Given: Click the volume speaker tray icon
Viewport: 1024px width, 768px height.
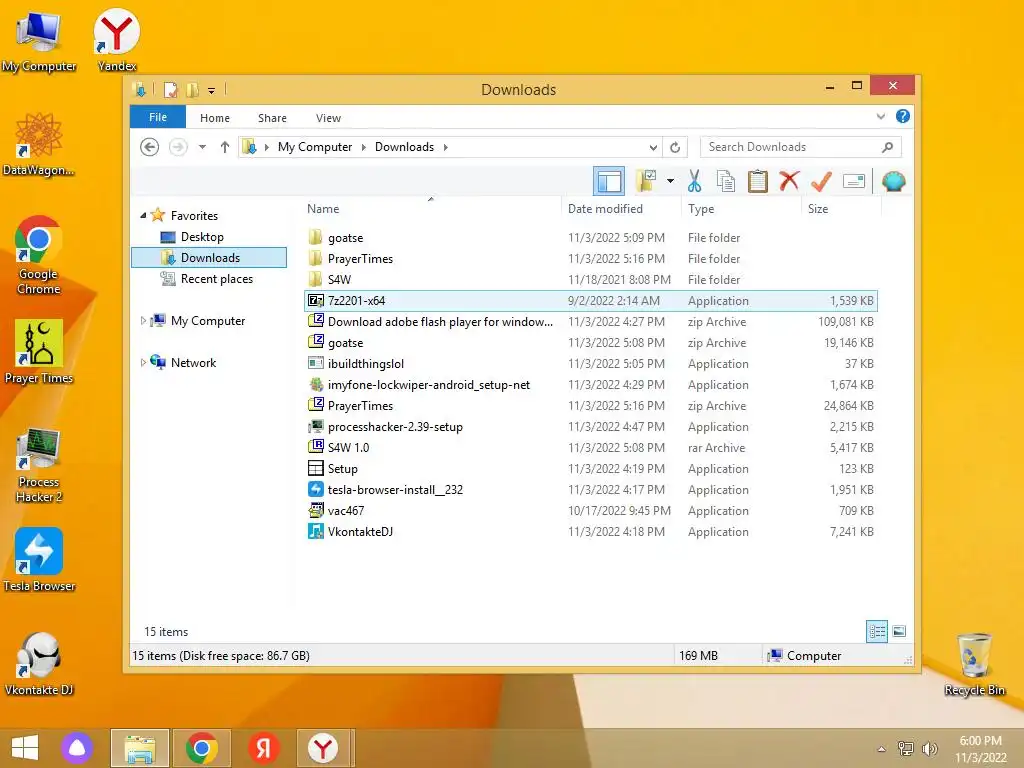Looking at the screenshot, I should click(x=929, y=748).
